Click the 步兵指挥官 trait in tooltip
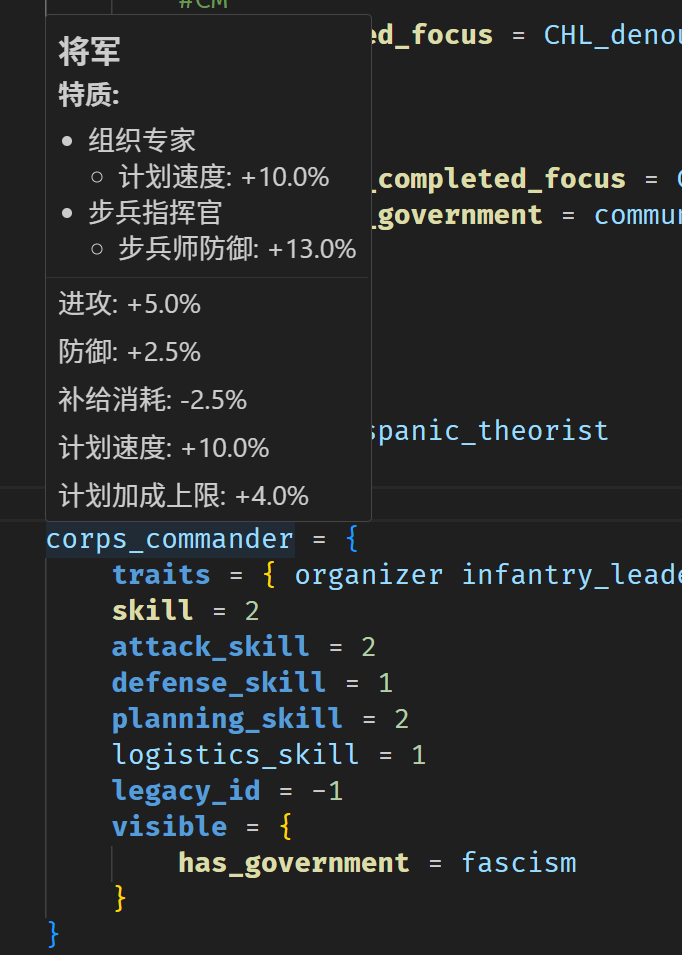Screen dimensions: 682x955 tap(155, 212)
